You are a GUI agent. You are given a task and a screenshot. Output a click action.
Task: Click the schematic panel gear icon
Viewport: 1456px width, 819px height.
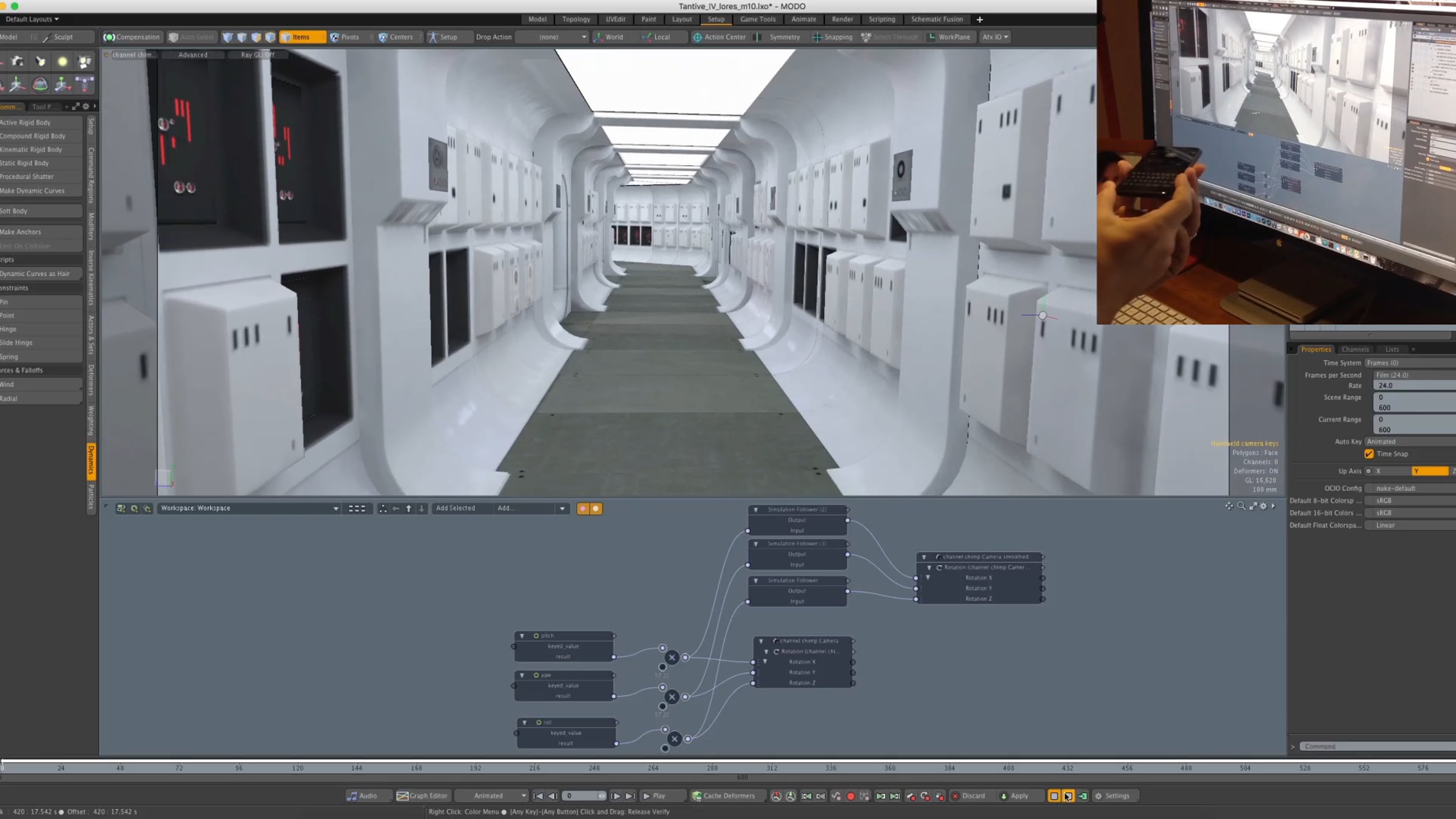click(1264, 506)
